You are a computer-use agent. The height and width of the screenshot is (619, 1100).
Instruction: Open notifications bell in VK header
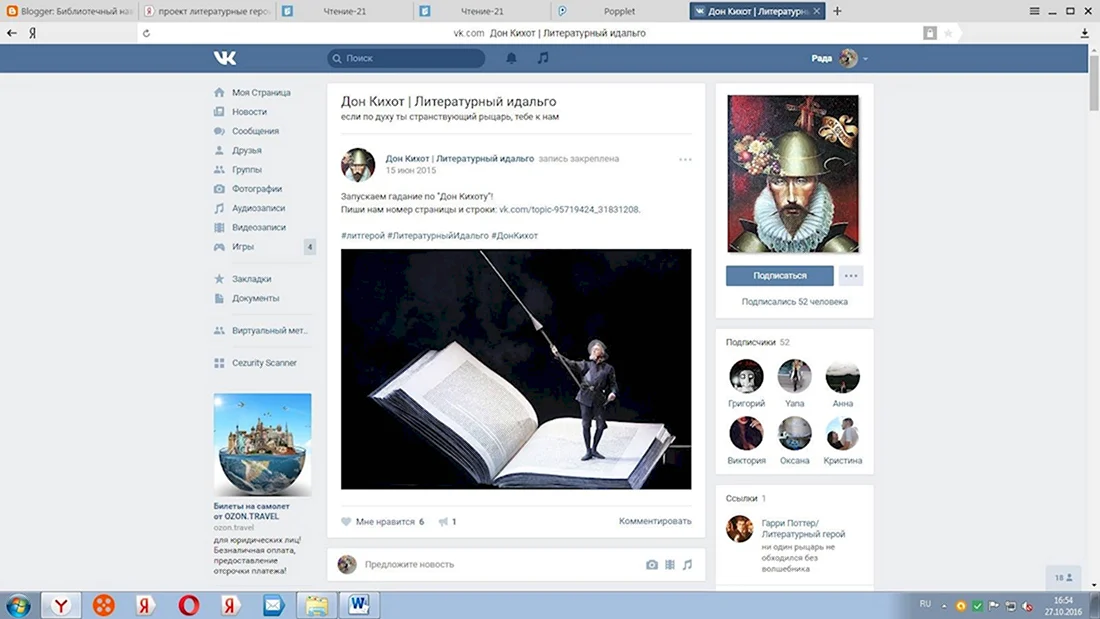click(x=511, y=58)
